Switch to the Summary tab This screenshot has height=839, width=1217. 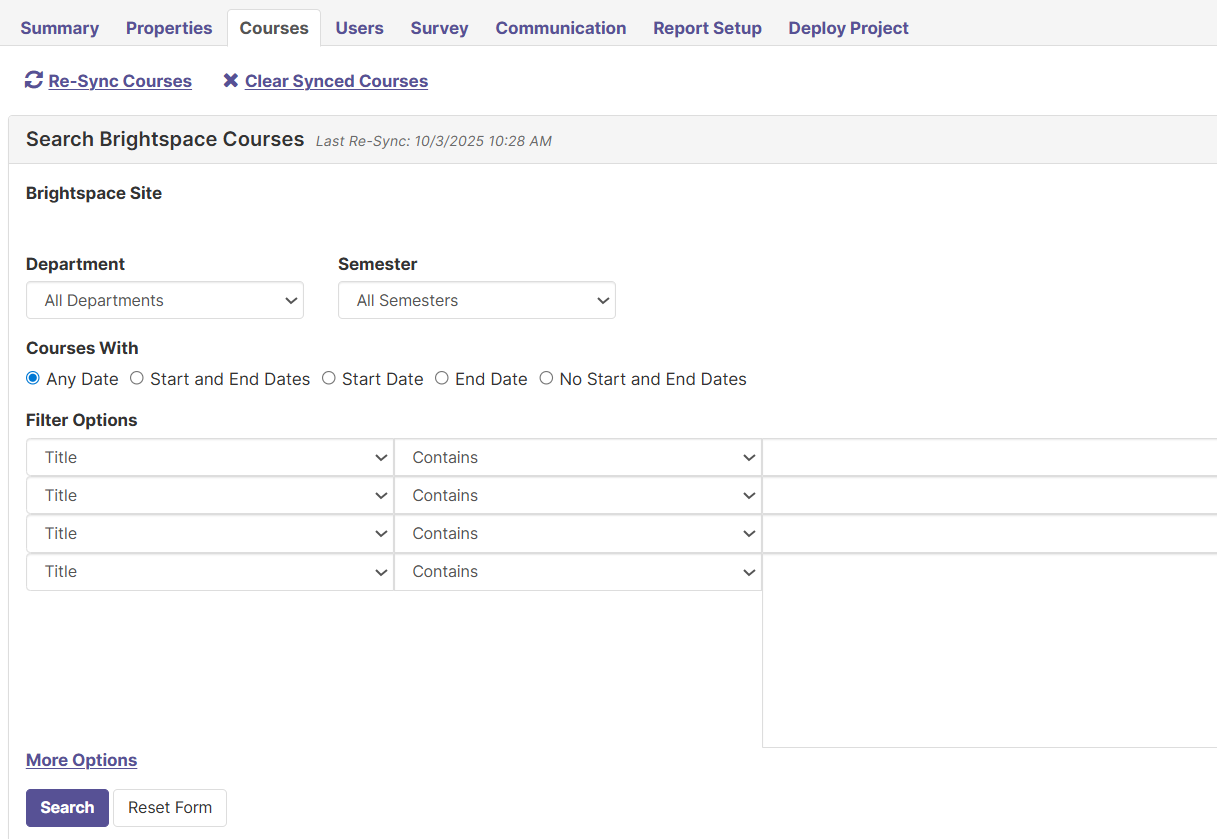click(x=59, y=28)
